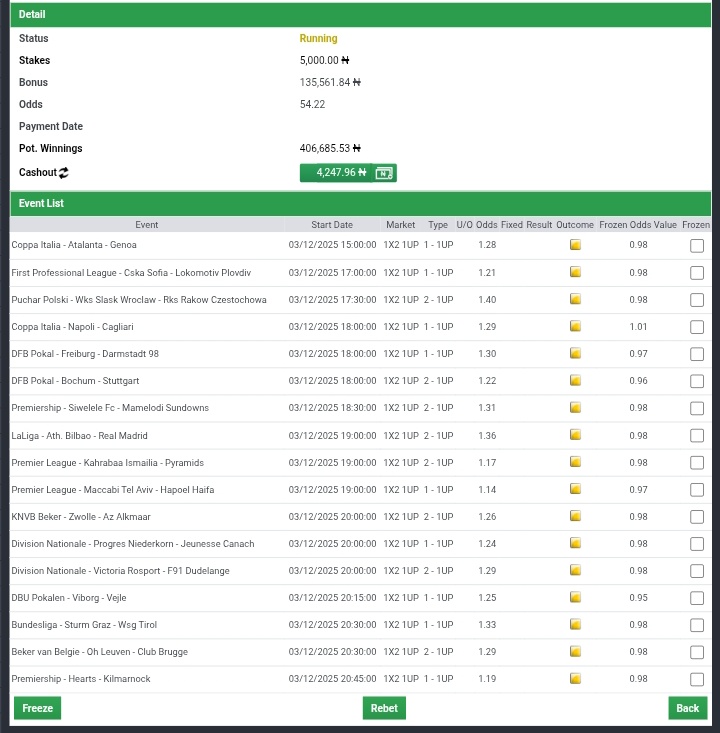This screenshot has height=733, width=720.
Task: Click the 'Running' status value
Action: coord(318,38)
